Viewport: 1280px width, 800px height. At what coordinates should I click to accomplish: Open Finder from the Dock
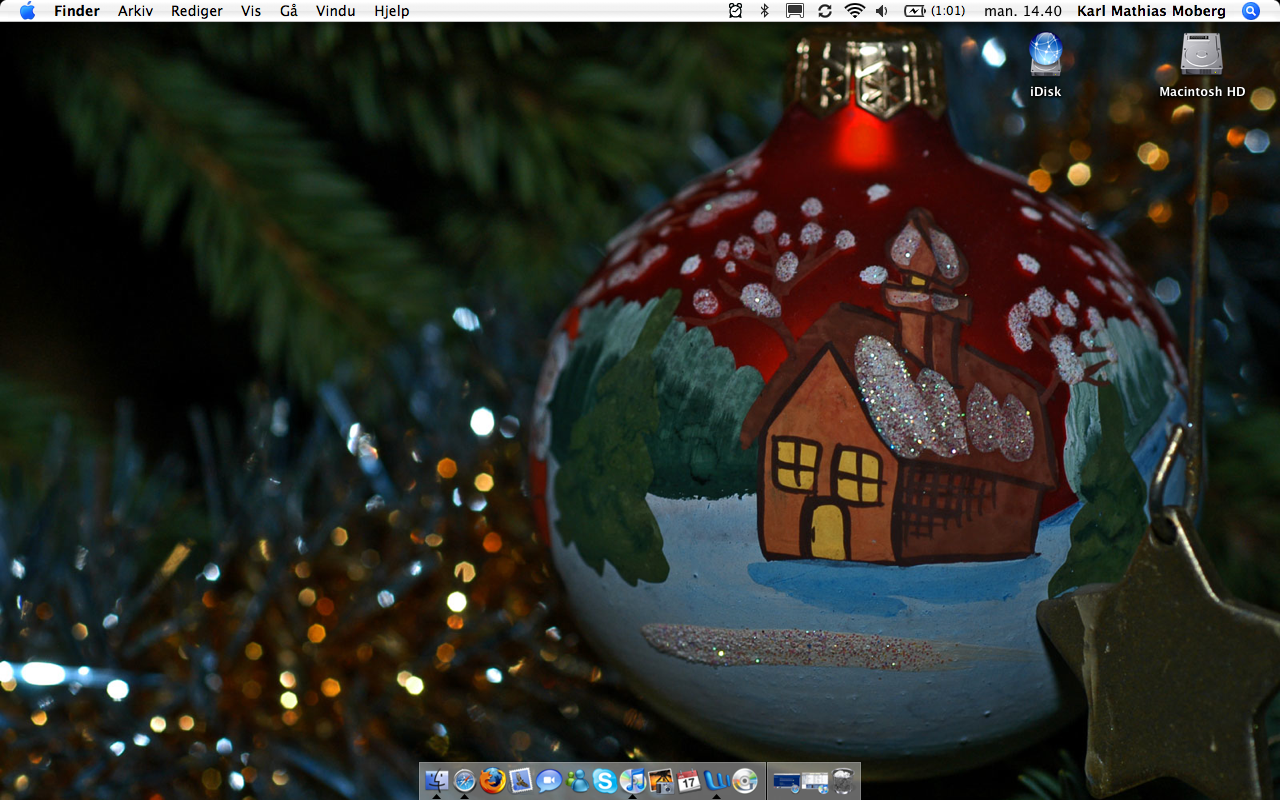437,780
